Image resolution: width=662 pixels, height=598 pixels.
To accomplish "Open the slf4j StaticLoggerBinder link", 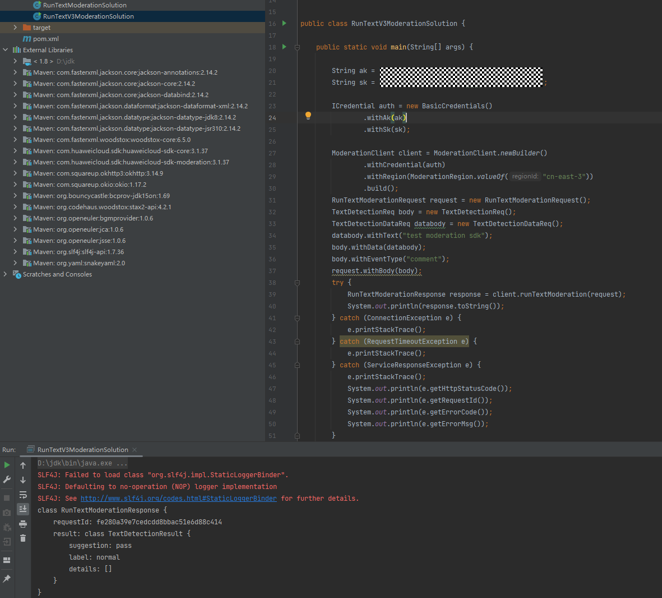I will coord(179,498).
